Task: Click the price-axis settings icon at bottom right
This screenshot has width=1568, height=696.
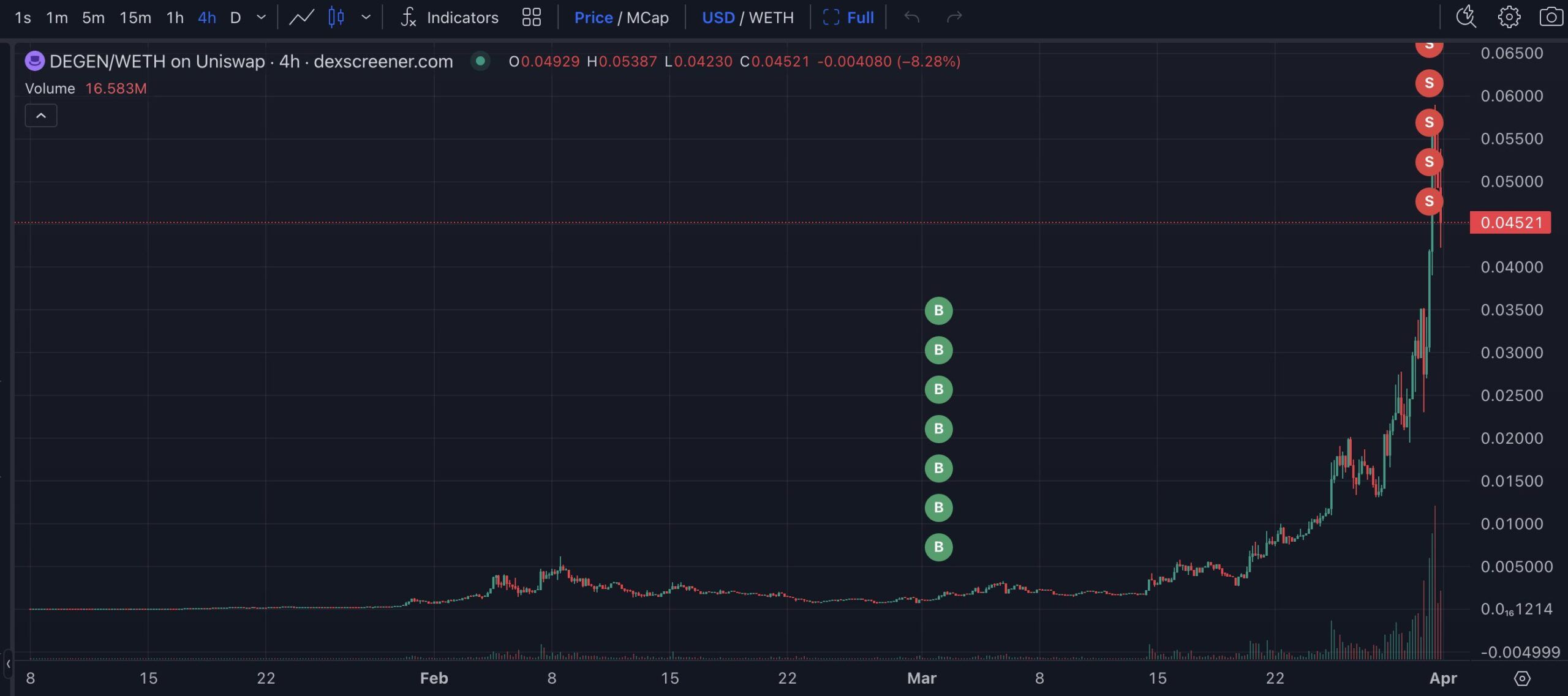Action: click(1522, 678)
